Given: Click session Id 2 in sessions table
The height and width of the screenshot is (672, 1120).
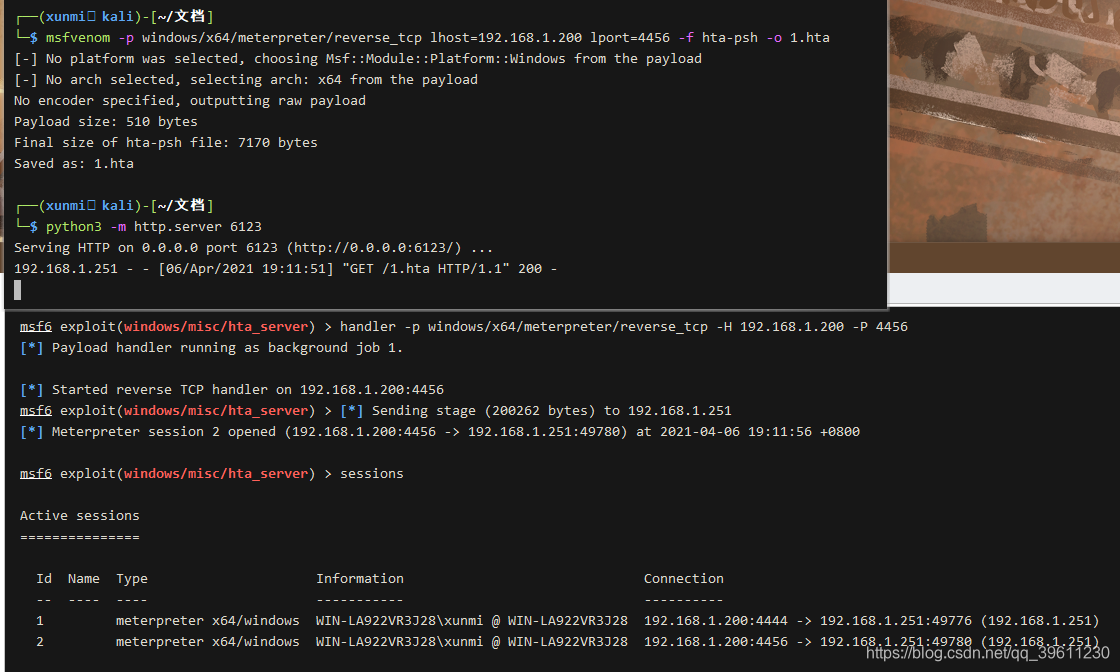Looking at the screenshot, I should [x=40, y=642].
